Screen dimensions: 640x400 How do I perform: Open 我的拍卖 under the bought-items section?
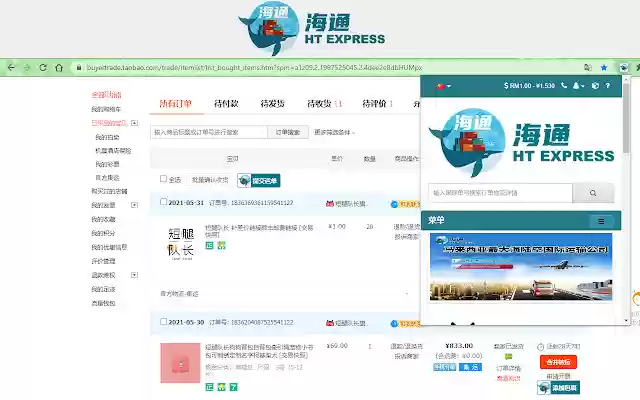coord(107,137)
